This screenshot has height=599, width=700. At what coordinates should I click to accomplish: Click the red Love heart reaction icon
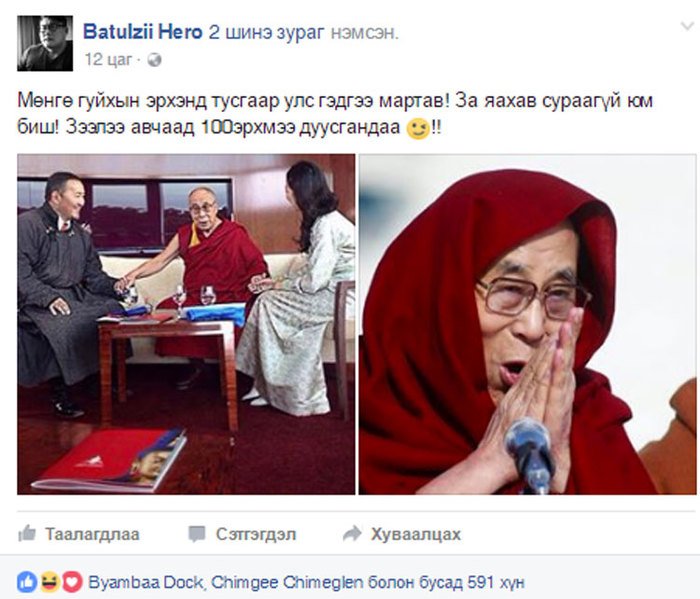[72, 582]
